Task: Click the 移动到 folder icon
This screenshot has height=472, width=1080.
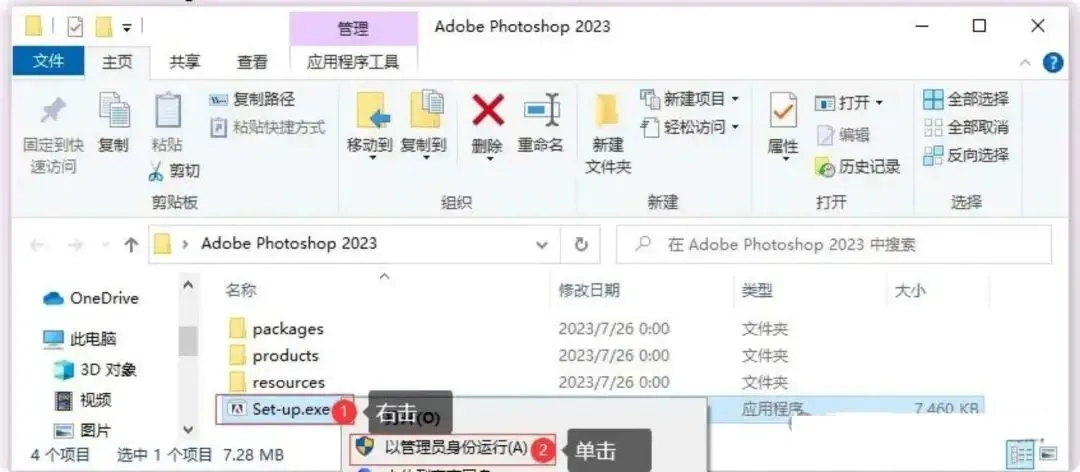Action: pos(373,110)
